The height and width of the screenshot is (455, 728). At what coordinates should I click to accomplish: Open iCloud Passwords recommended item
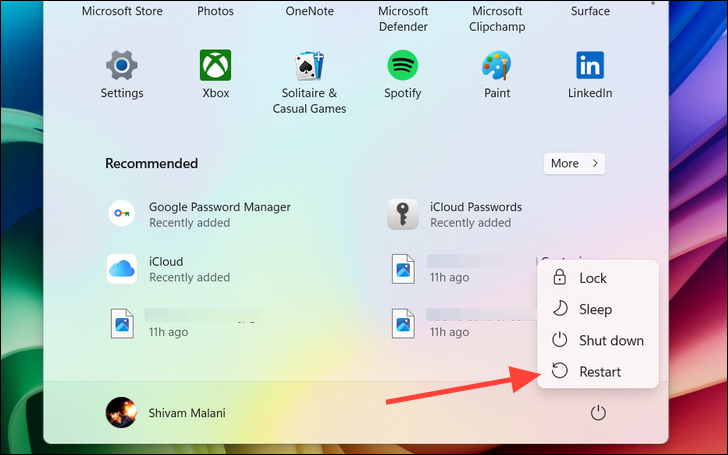[455, 214]
